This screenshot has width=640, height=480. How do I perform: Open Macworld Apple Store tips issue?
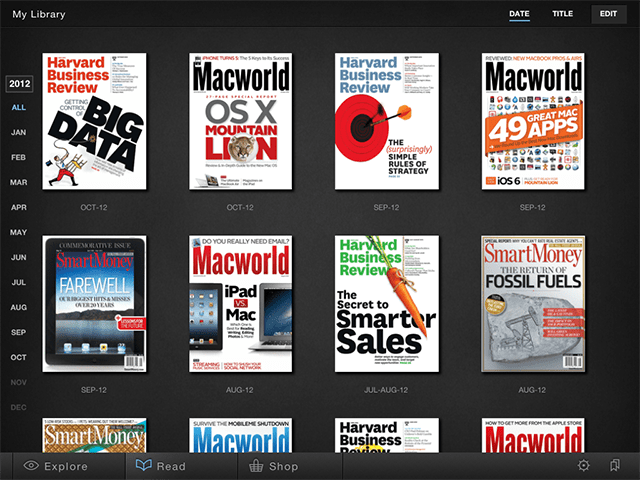[x=533, y=435]
